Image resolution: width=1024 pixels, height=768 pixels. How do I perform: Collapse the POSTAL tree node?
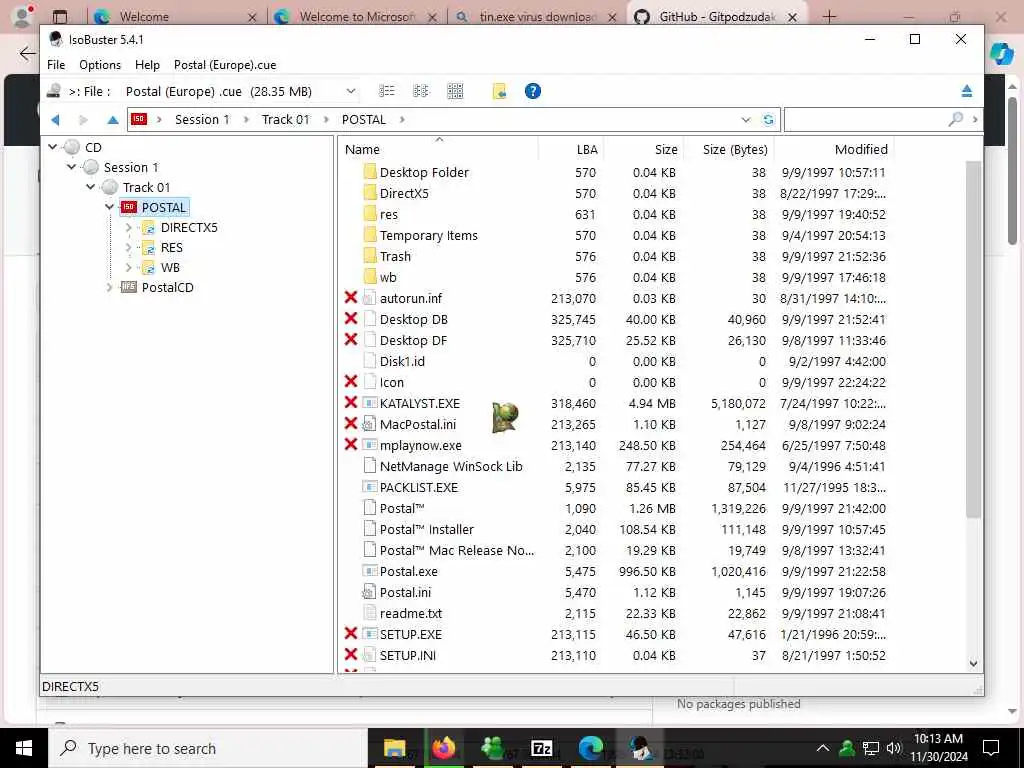[109, 207]
